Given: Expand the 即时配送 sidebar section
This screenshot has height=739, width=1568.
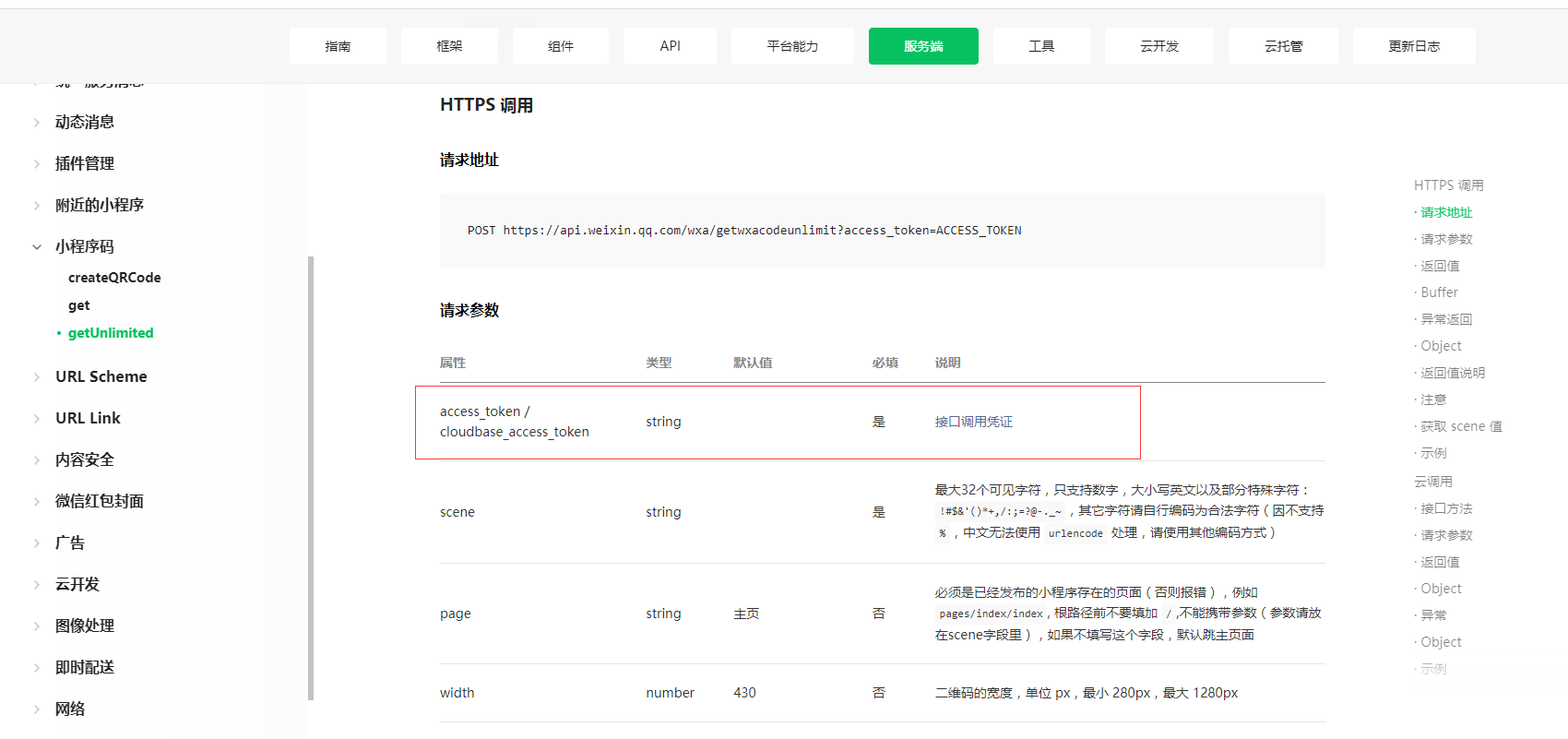Looking at the screenshot, I should [85, 667].
